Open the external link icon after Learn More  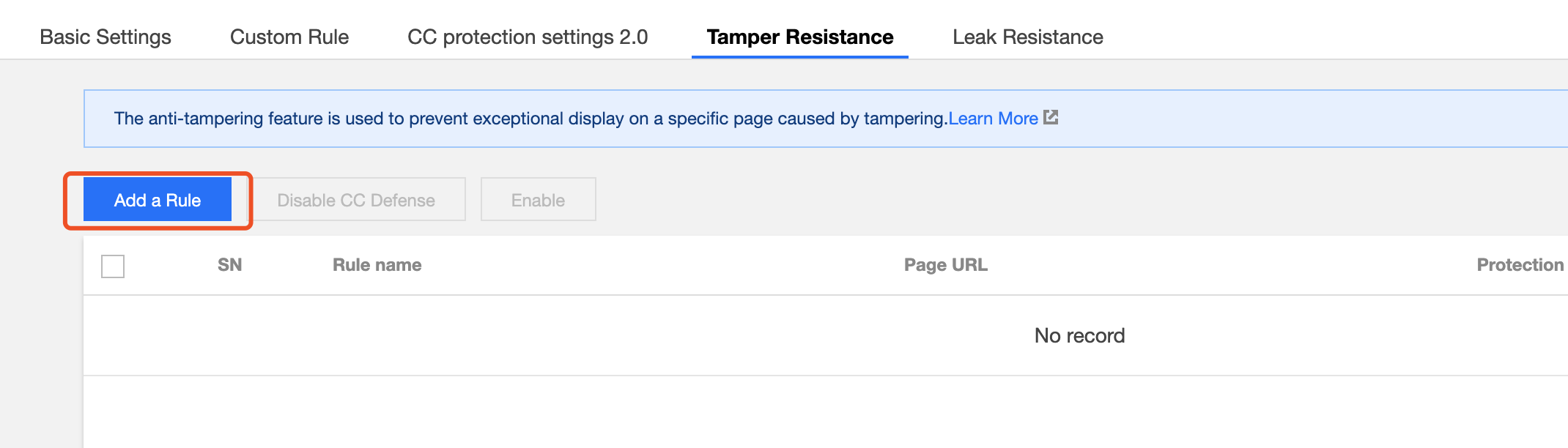click(1051, 118)
